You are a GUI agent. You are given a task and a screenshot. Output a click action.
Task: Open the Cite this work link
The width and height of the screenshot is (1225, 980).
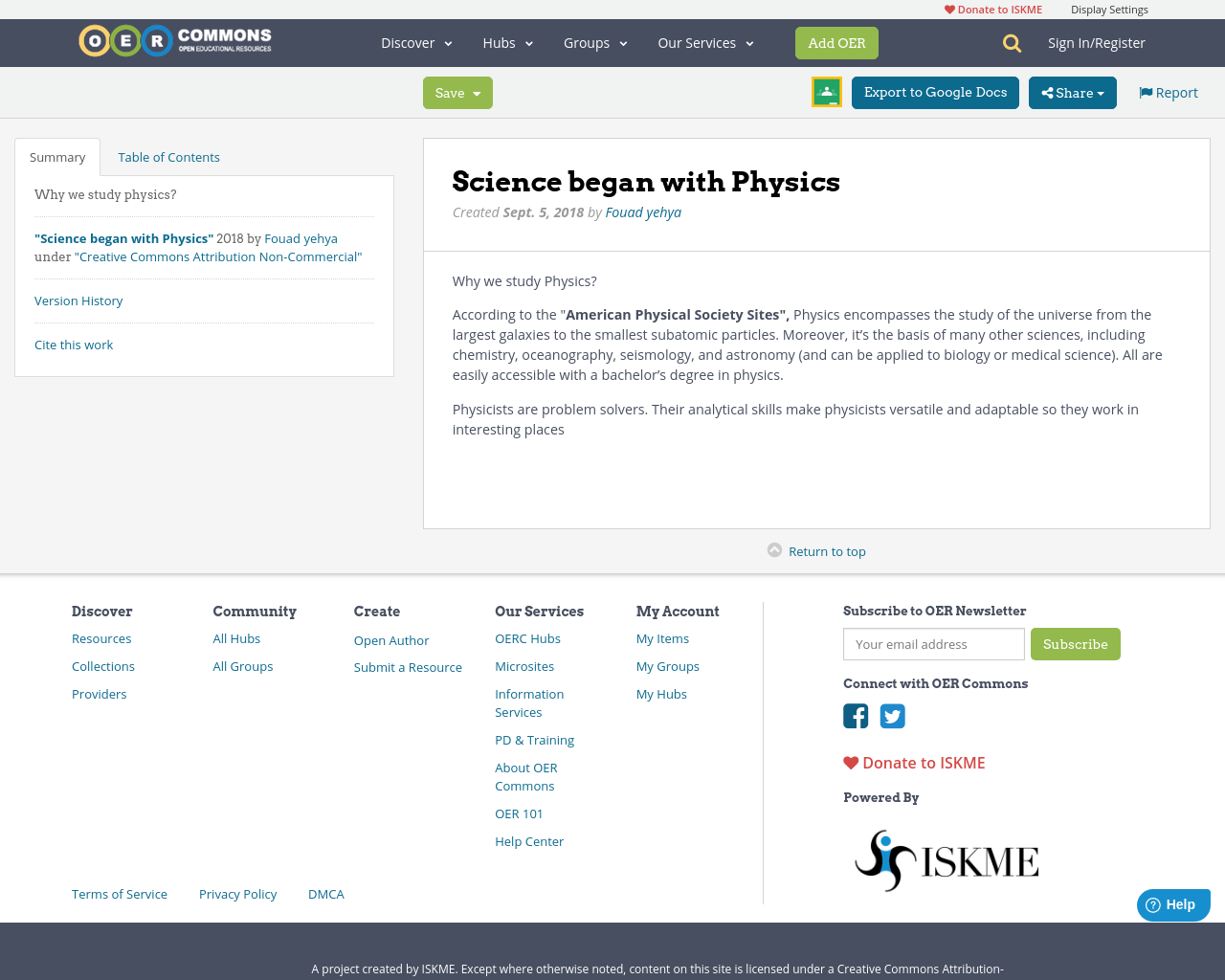pyautogui.click(x=74, y=344)
